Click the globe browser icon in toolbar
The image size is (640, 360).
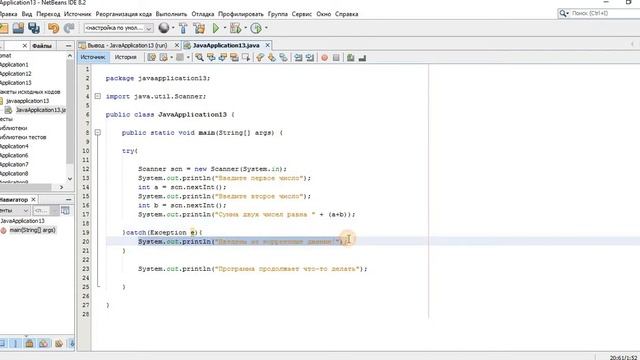click(x=164, y=28)
